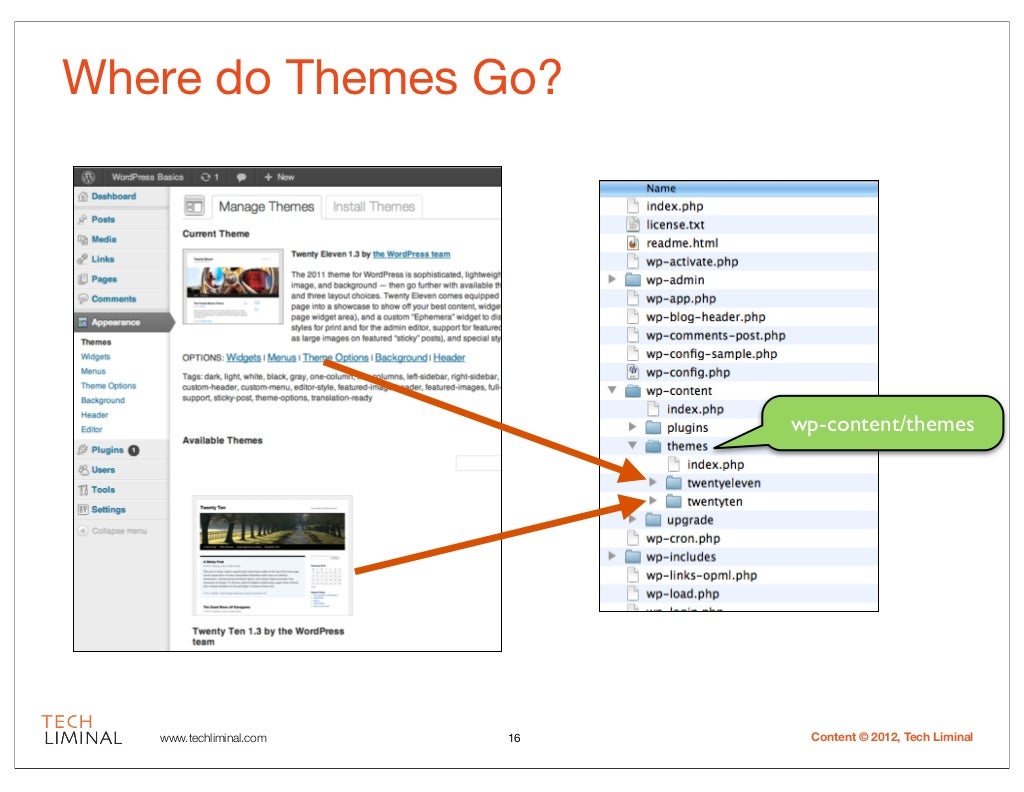Select Editor submenu in sidebar

pos(91,429)
